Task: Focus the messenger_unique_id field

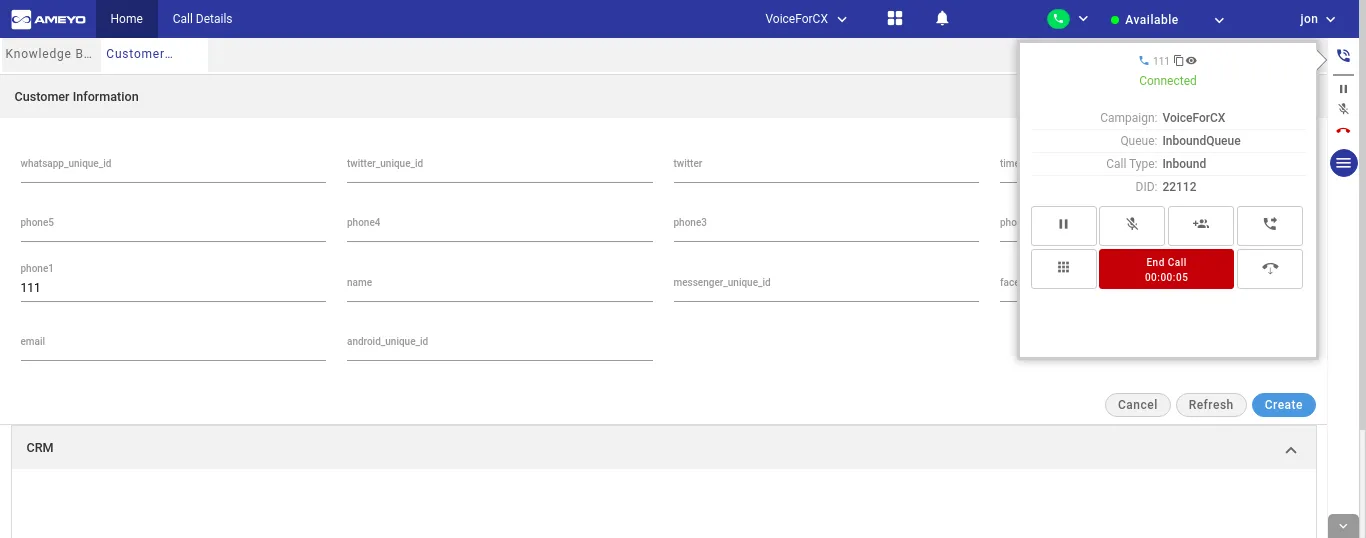Action: coord(826,286)
